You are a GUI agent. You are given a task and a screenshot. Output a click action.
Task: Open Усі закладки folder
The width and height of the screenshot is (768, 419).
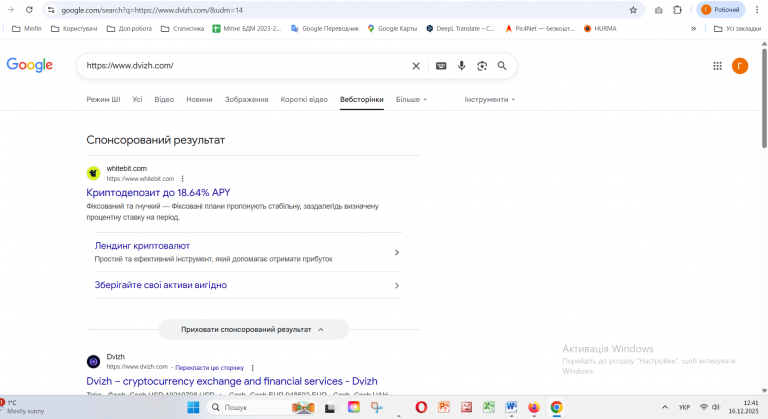click(x=738, y=28)
